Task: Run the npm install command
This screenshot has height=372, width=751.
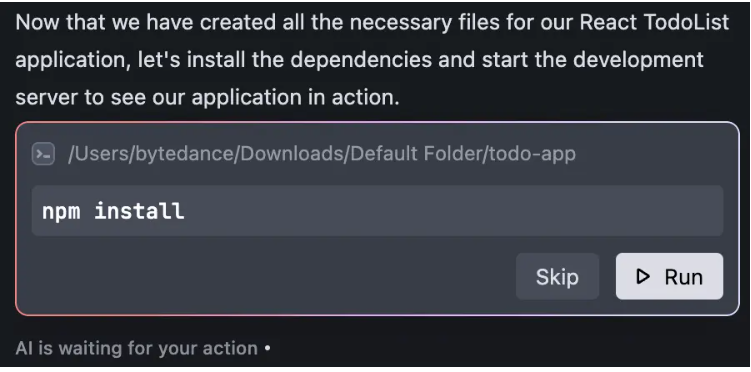Action: pyautogui.click(x=669, y=276)
